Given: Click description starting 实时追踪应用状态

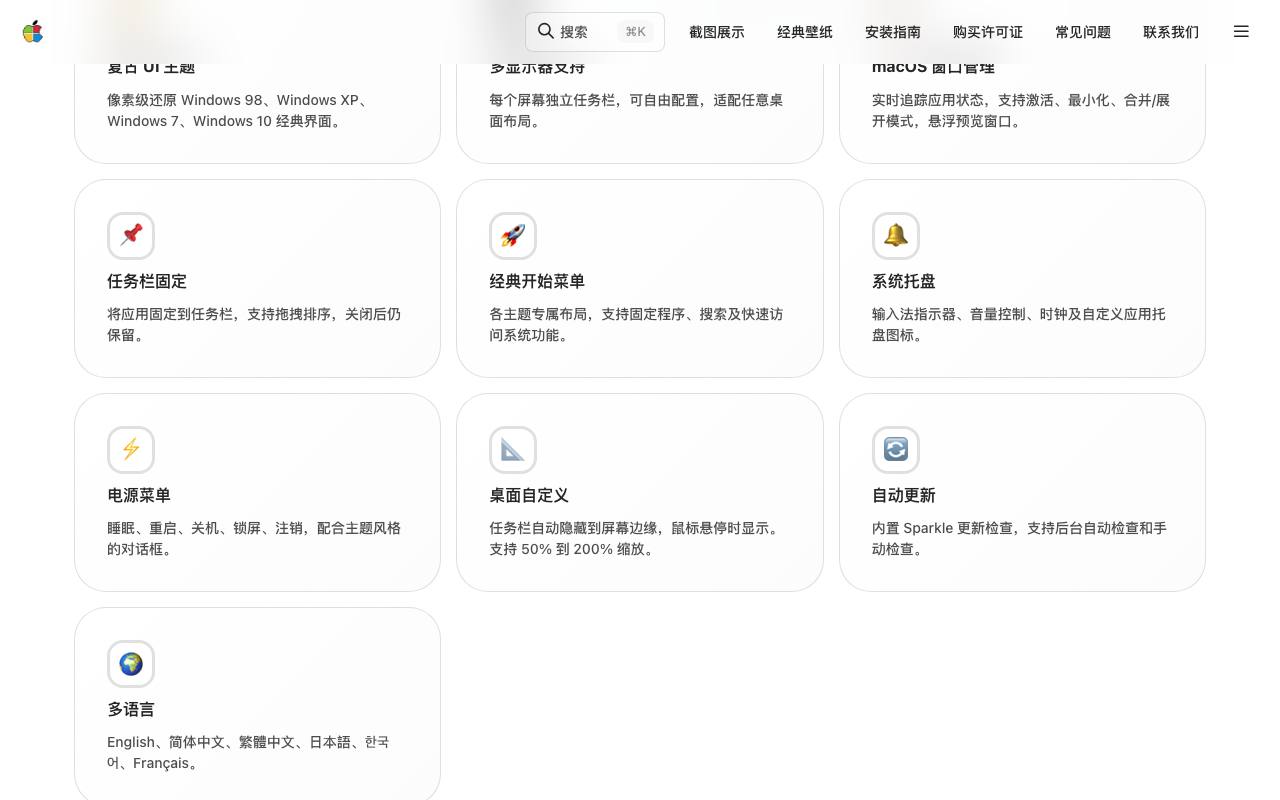Looking at the screenshot, I should point(1021,111).
